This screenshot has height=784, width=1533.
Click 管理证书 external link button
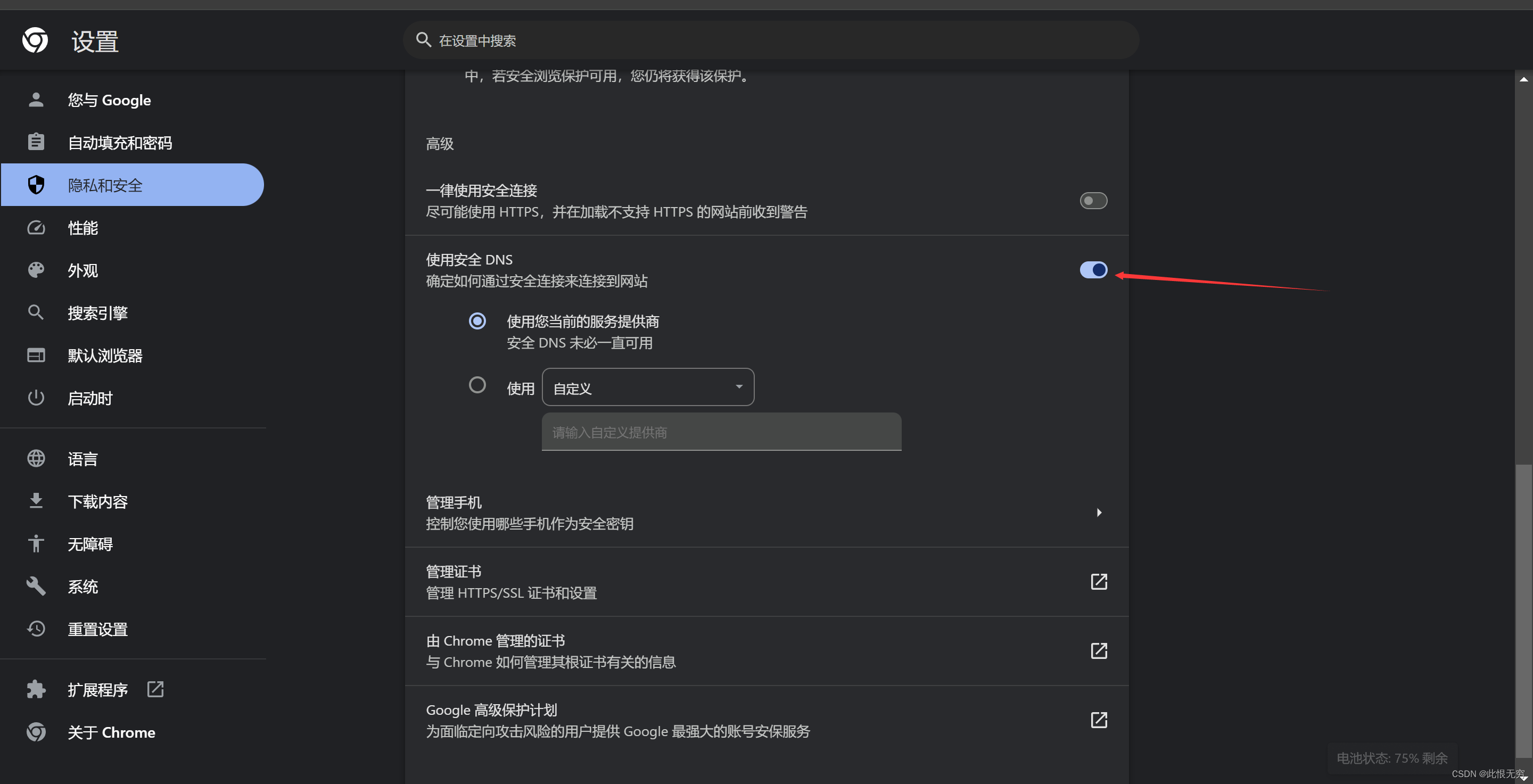click(x=1097, y=581)
